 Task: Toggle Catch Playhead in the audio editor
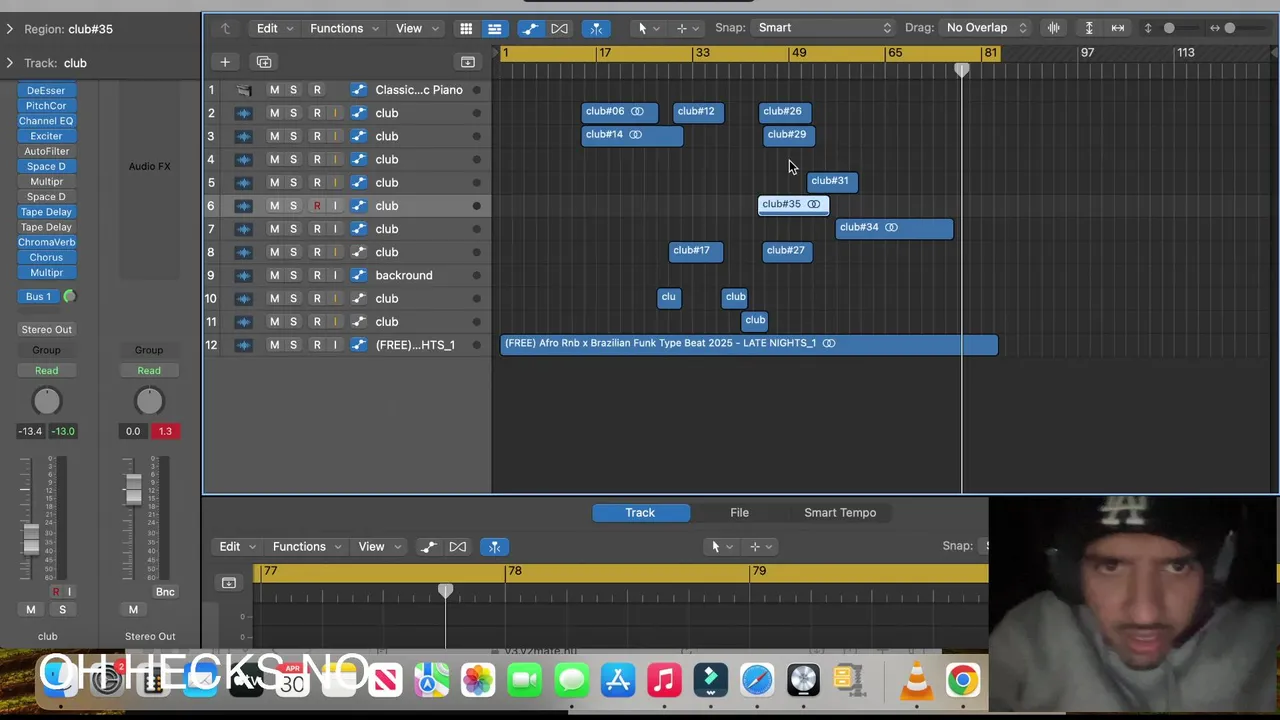click(494, 547)
